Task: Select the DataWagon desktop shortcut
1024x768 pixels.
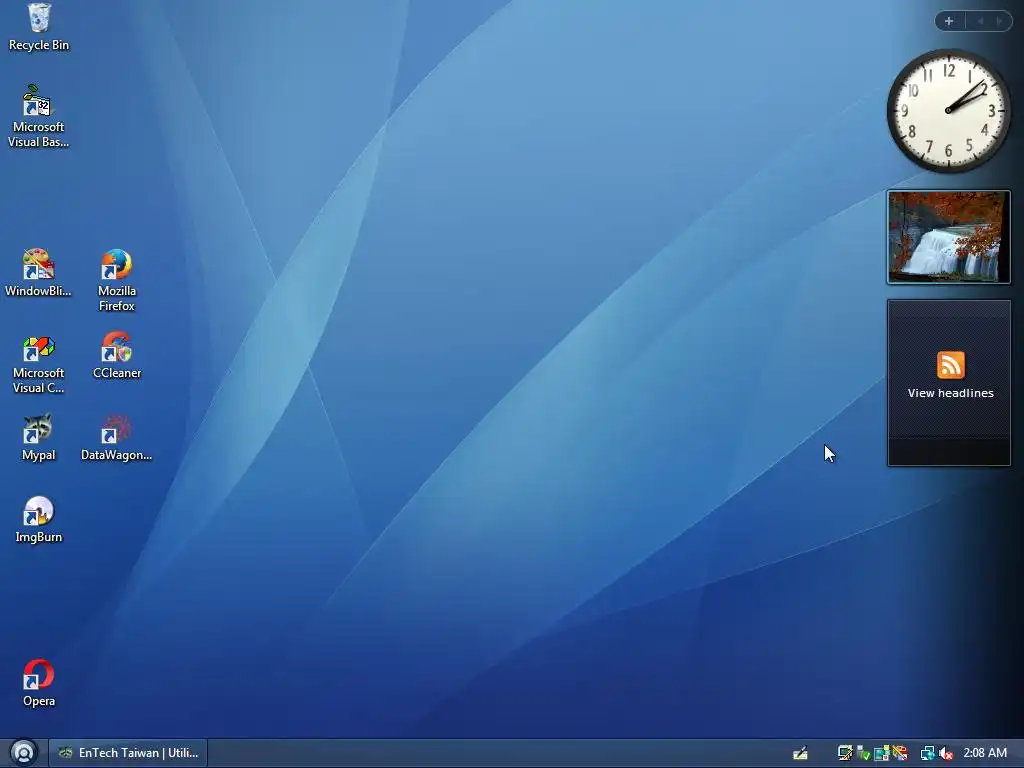Action: click(x=116, y=438)
